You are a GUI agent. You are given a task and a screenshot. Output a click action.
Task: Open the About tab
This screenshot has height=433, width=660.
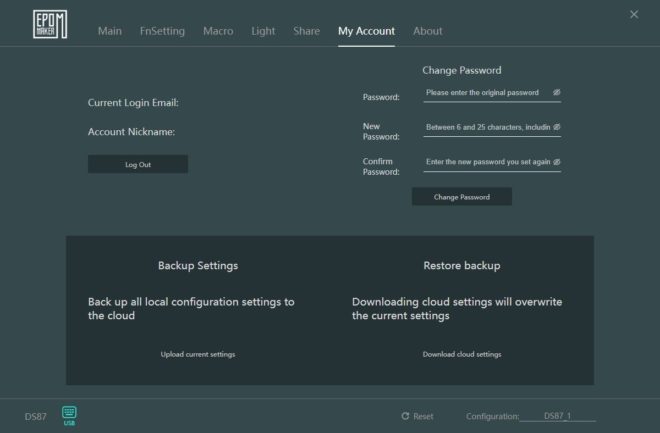click(428, 31)
